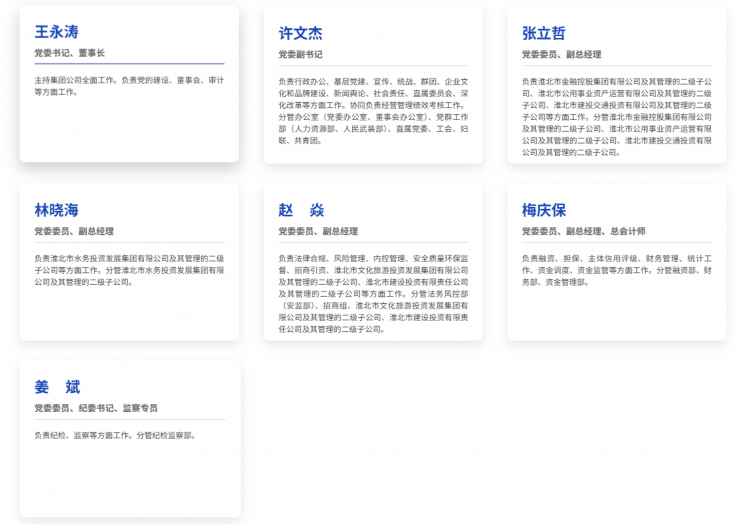Viewport: 750px width, 524px height.
Task: Select 许文杰's responsibilities description text
Action: 373,110
